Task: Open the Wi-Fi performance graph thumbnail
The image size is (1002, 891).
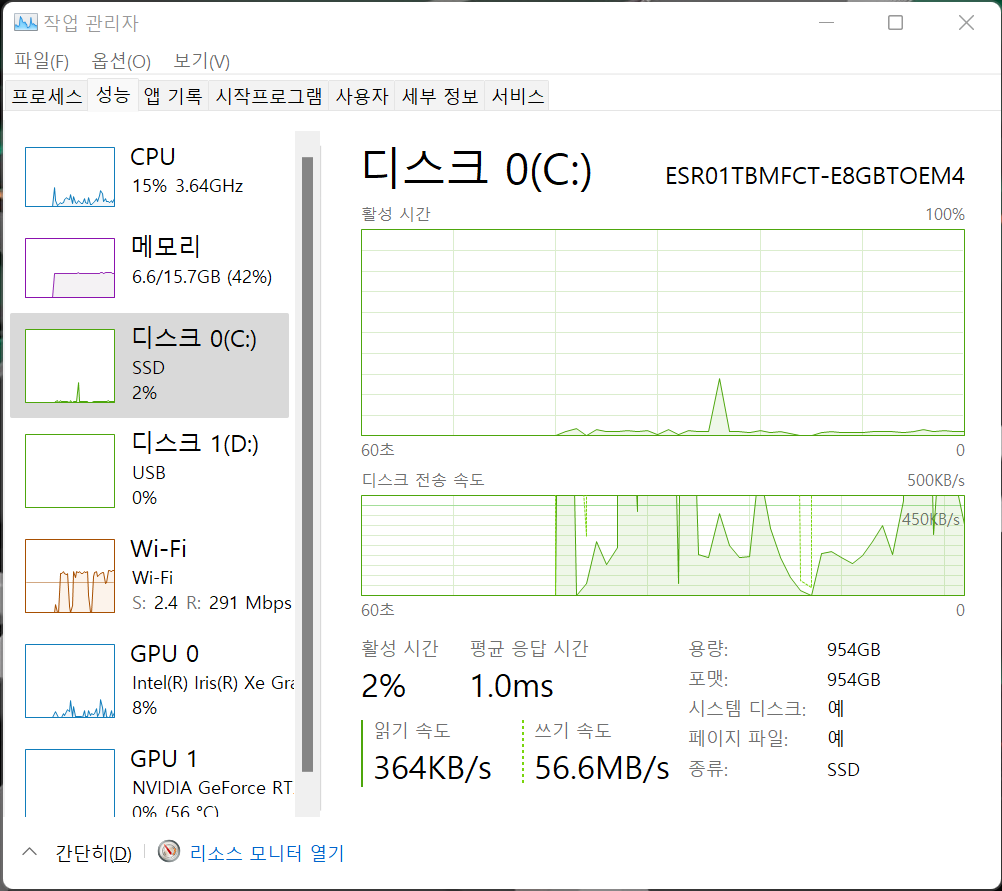Action: [70, 575]
